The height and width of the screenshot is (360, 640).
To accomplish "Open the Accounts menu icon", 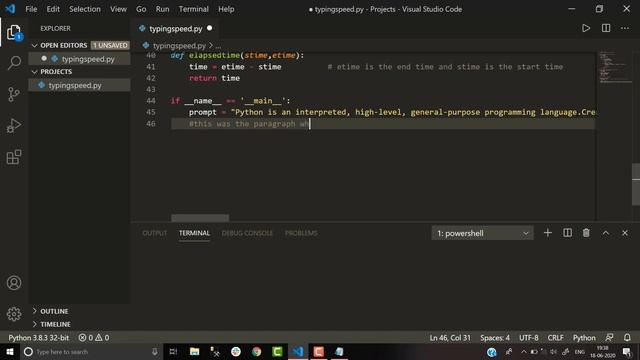I will click(14, 282).
